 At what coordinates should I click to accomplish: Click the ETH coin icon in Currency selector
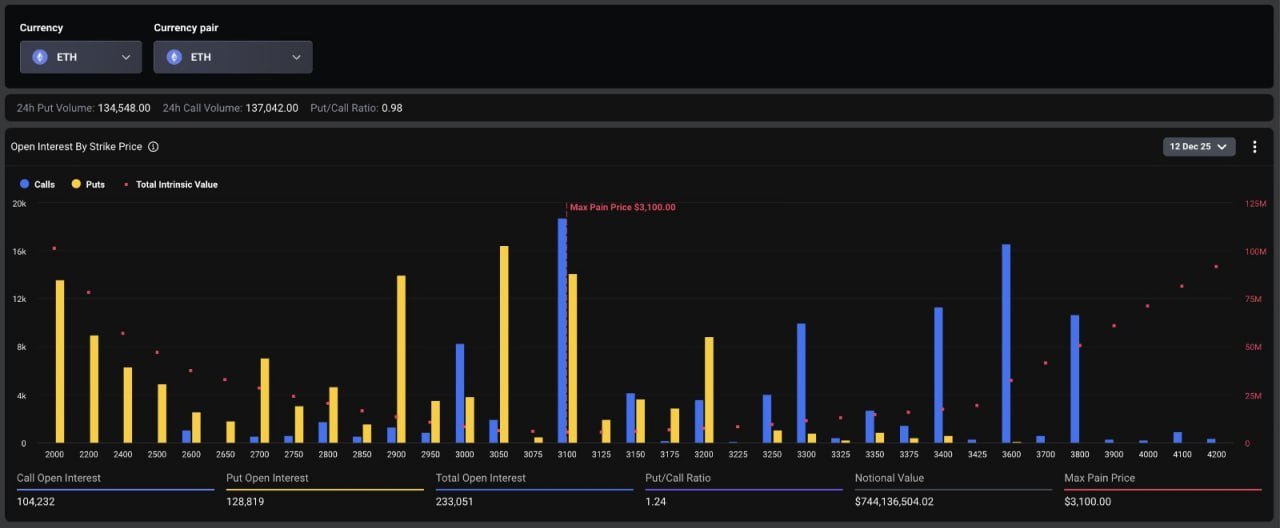click(x=40, y=57)
